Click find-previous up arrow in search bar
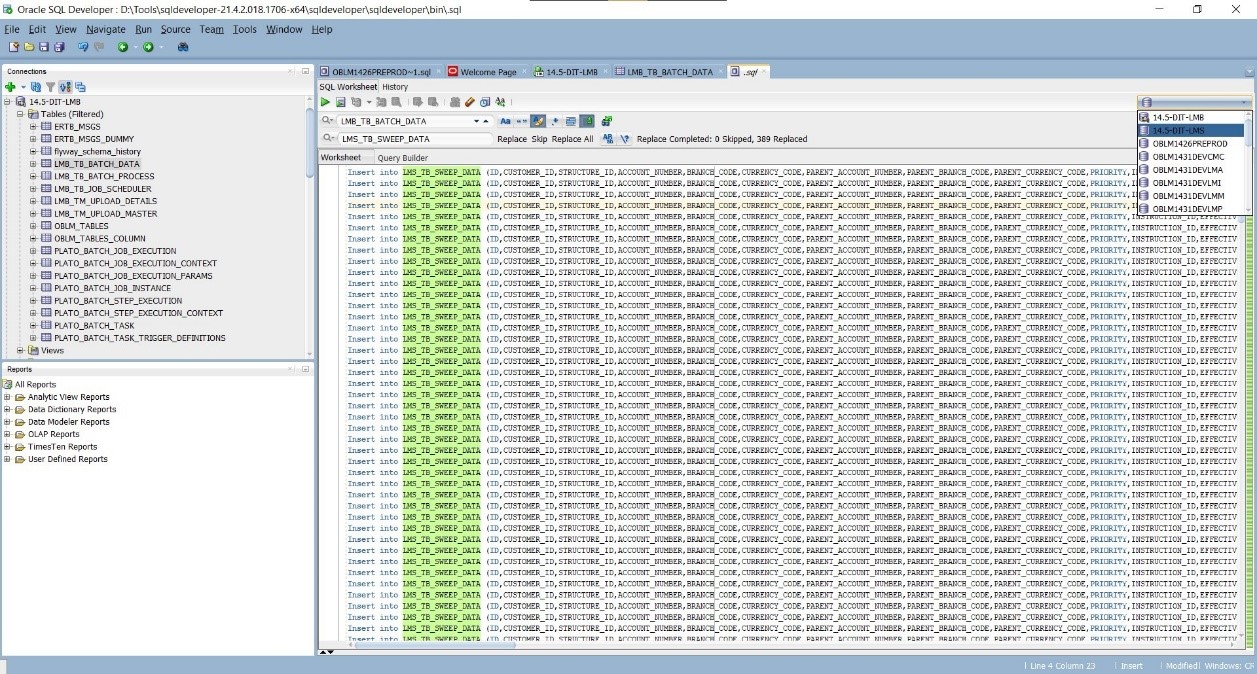Image resolution: width=1257 pixels, height=674 pixels. (x=486, y=121)
